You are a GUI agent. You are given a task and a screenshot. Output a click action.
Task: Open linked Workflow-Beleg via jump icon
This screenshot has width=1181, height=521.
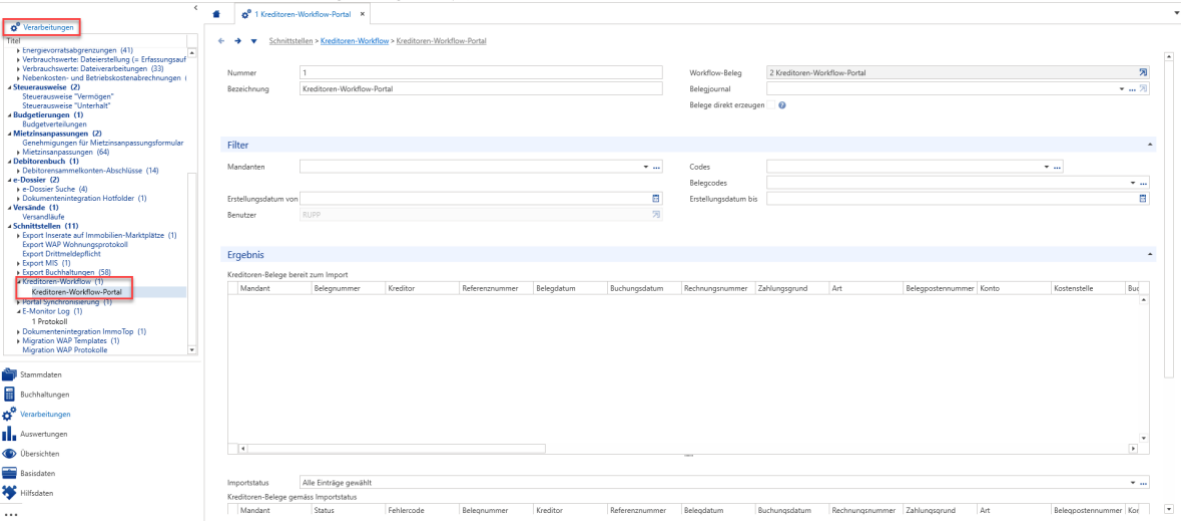click(1143, 73)
